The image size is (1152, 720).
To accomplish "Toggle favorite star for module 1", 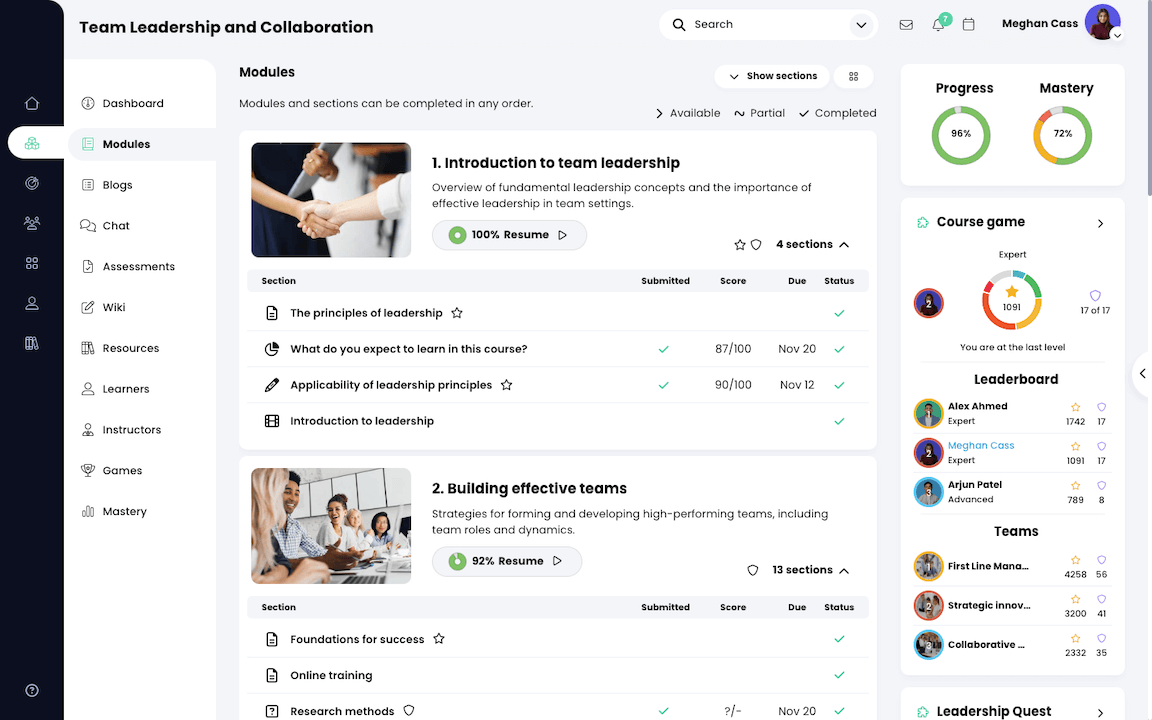I will [740, 245].
